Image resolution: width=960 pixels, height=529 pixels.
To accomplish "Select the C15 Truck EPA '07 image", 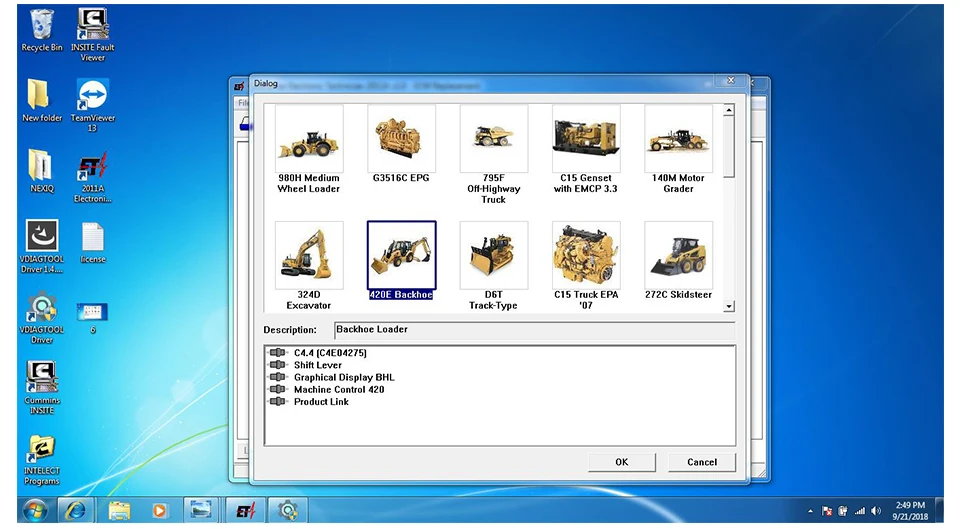I will pyautogui.click(x=587, y=255).
